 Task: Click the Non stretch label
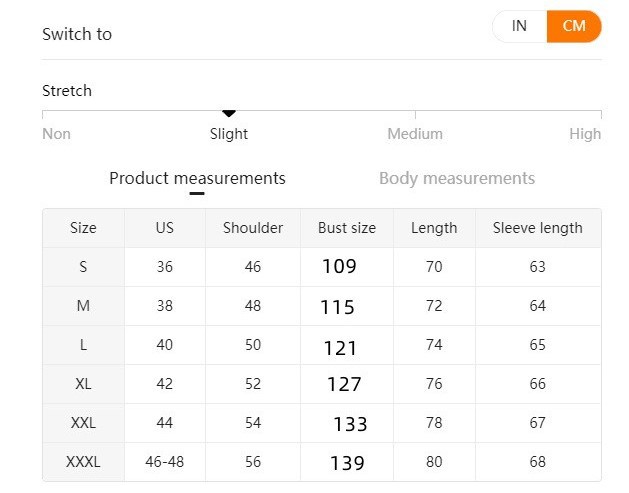[57, 134]
